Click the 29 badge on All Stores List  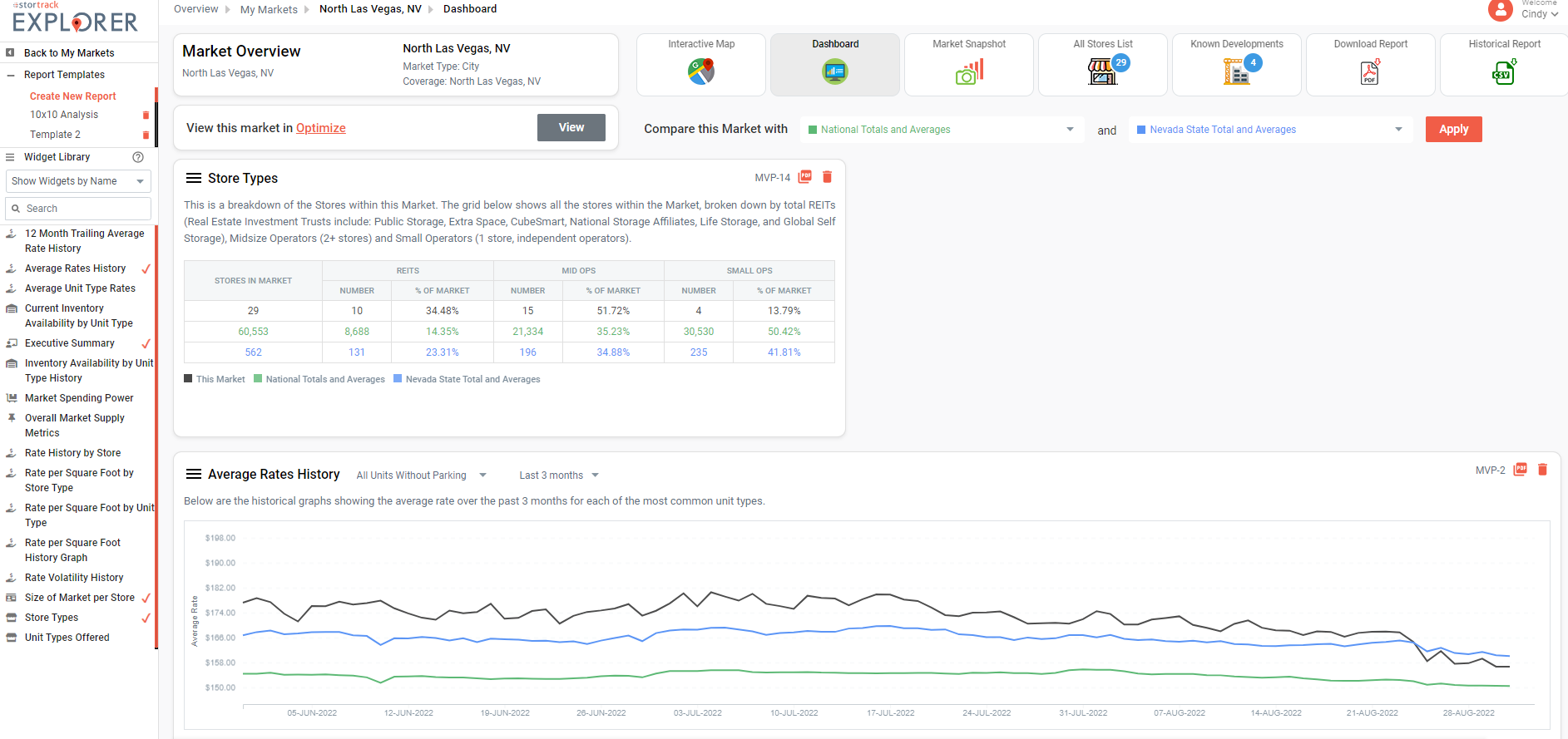click(x=1121, y=62)
